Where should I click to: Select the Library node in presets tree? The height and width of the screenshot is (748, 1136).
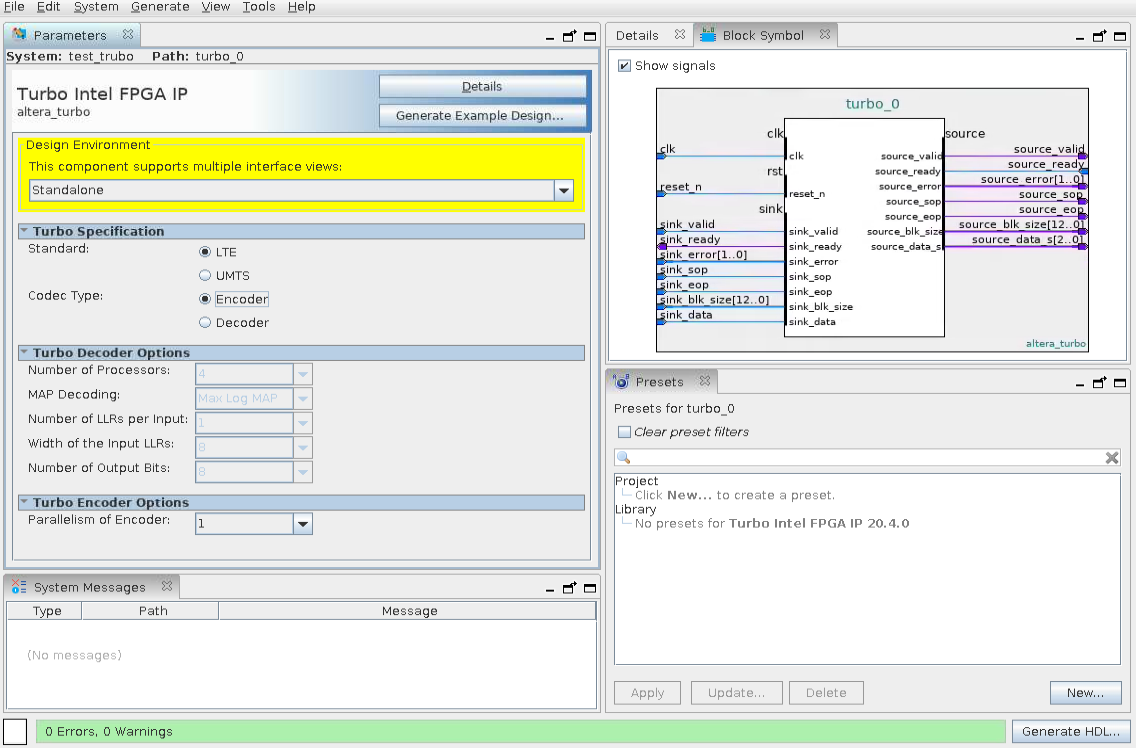(635, 509)
